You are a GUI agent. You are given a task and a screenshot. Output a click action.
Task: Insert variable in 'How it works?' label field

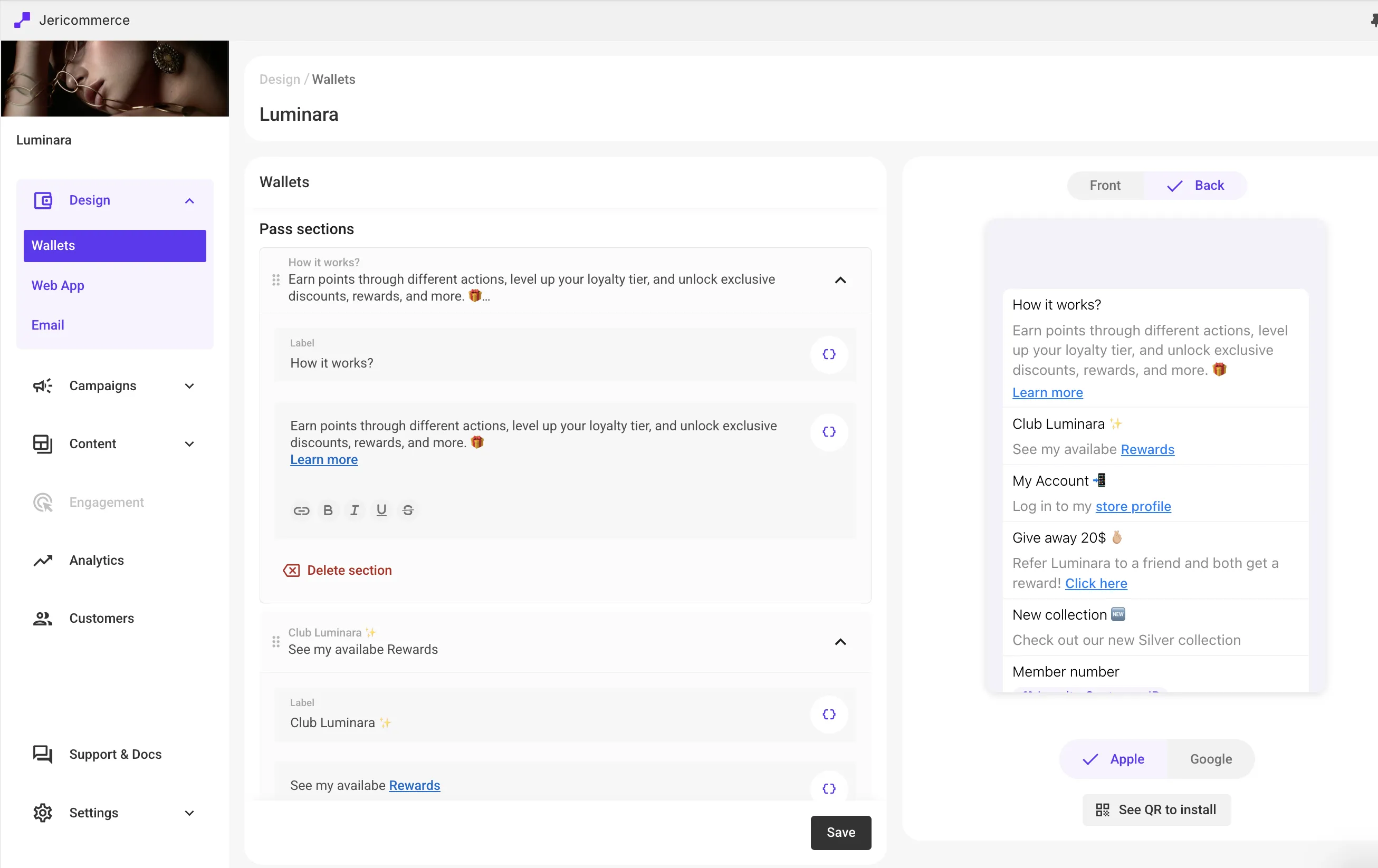pyautogui.click(x=829, y=355)
